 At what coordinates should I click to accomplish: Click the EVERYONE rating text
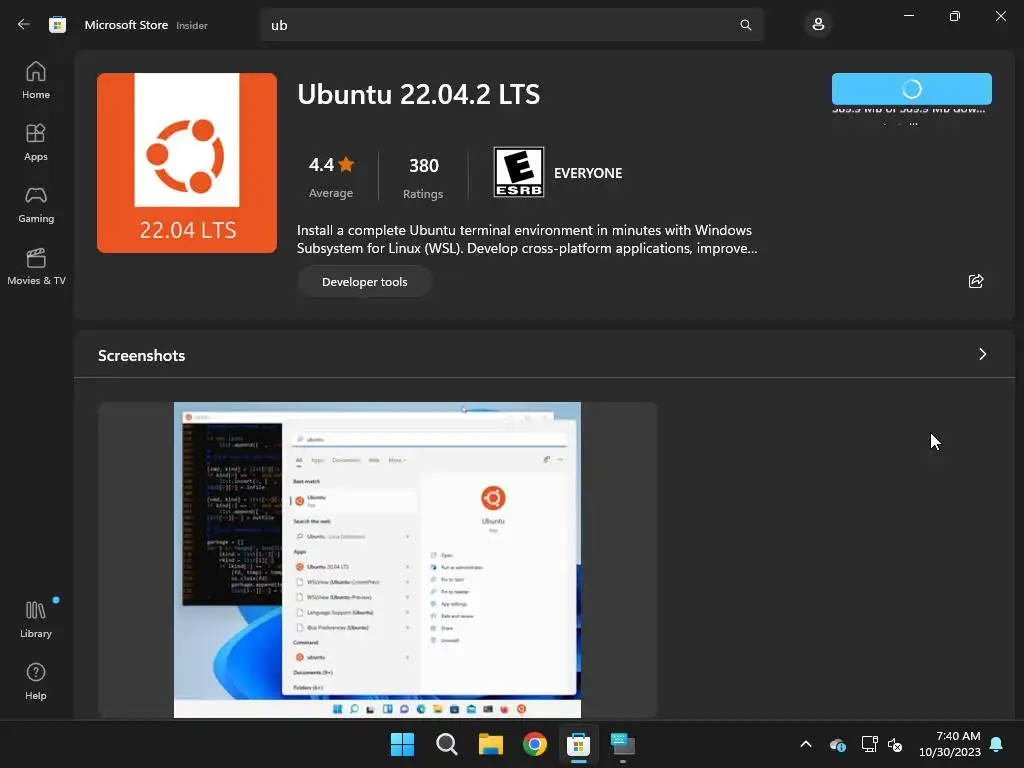[588, 173]
